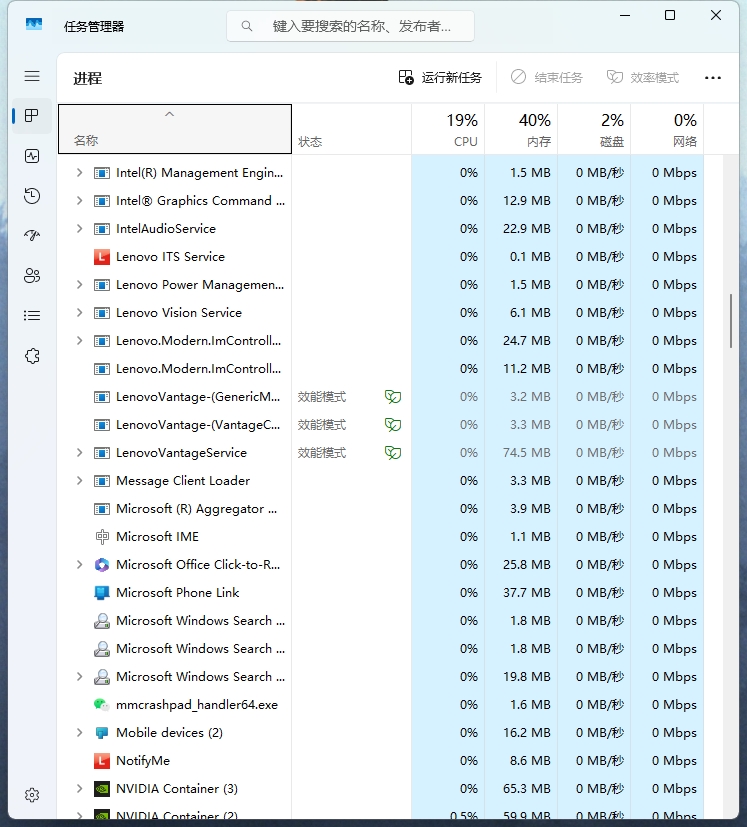Click the Efficiency mode toolbar button
This screenshot has height=827, width=747.
(643, 78)
